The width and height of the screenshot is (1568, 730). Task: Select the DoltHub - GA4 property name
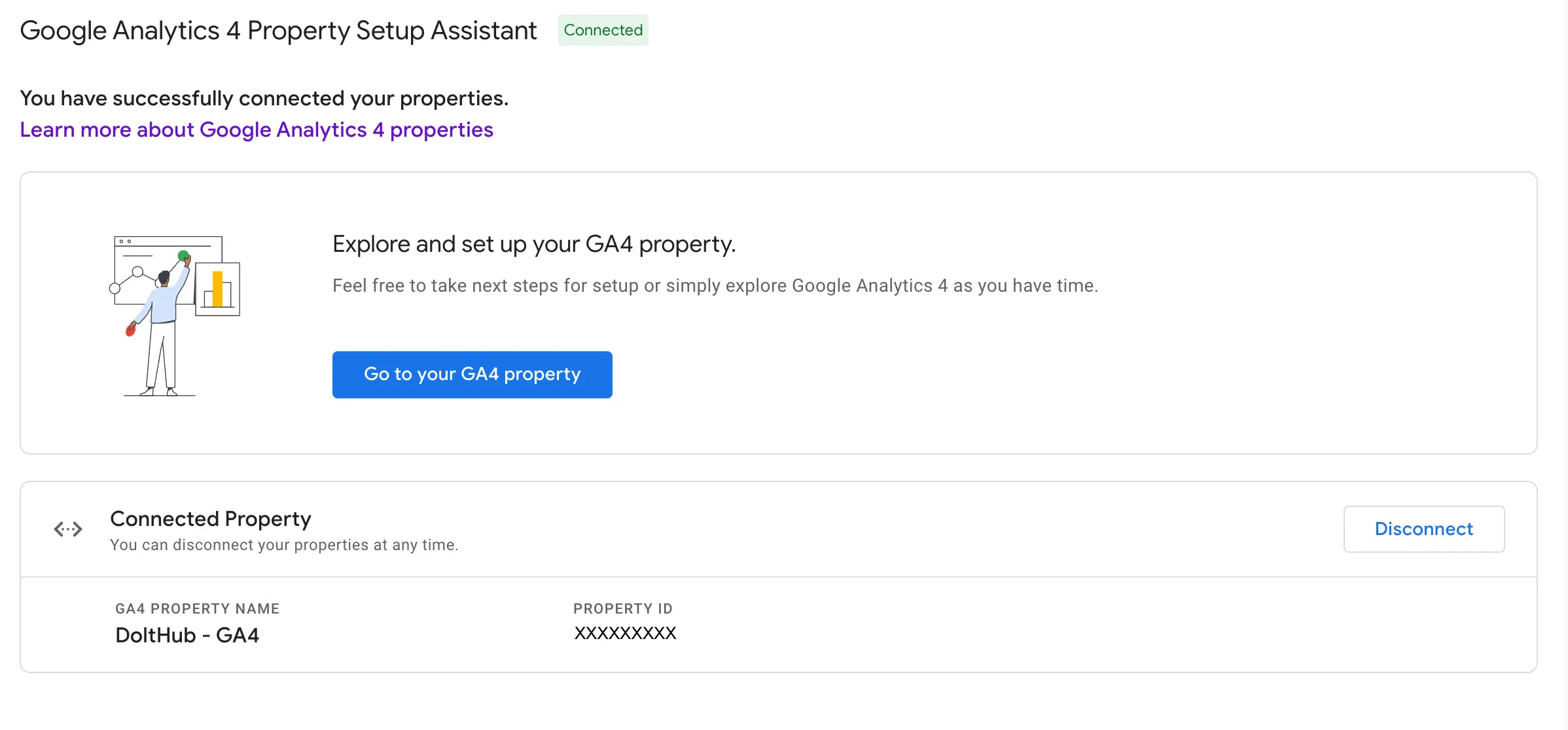[187, 634]
